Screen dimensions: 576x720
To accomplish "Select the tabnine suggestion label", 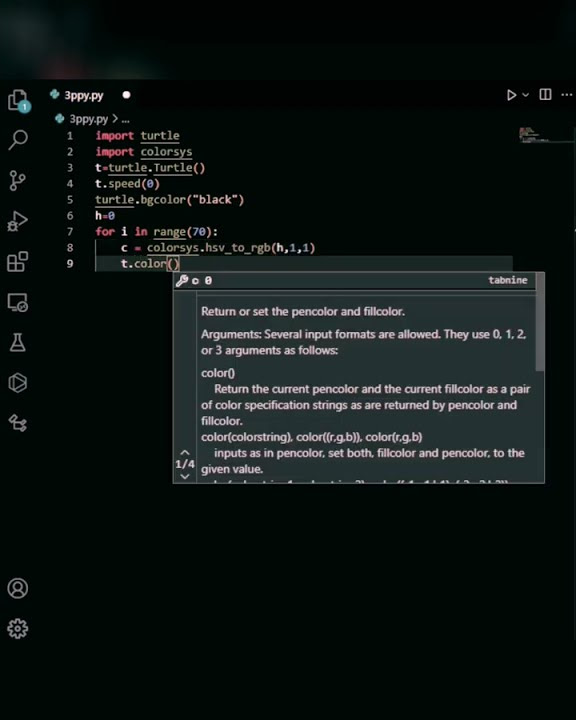I will coord(508,280).
